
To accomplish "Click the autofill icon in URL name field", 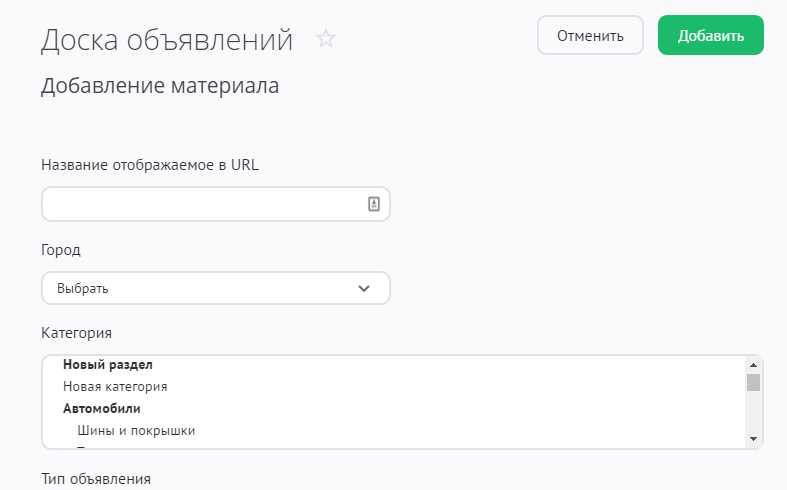I will [373, 204].
